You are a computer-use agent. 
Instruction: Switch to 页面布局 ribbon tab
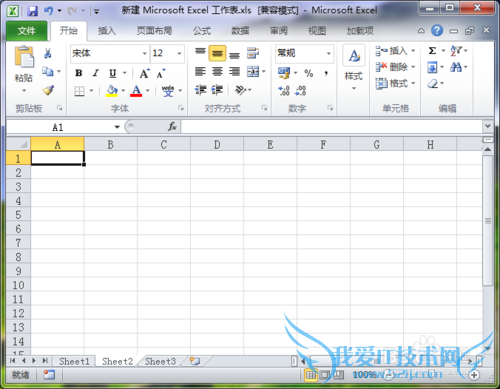coord(154,31)
